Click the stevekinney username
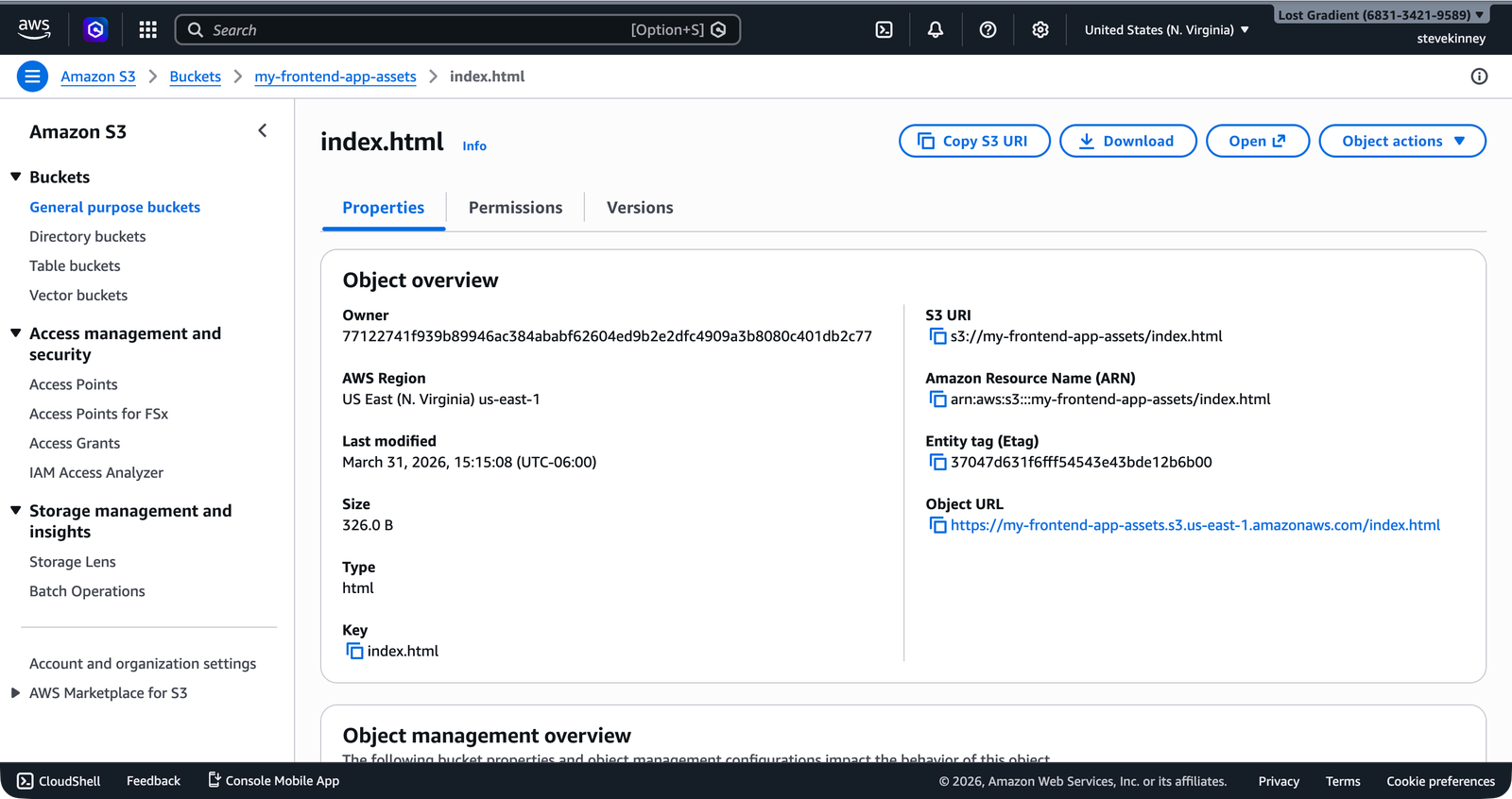The width and height of the screenshot is (1512, 799). (x=1451, y=39)
